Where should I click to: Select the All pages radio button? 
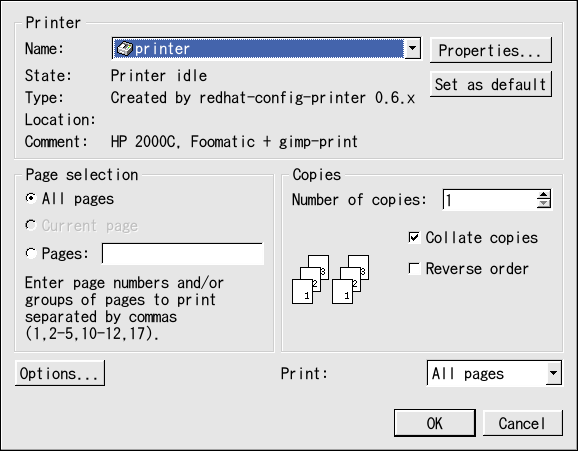31,198
